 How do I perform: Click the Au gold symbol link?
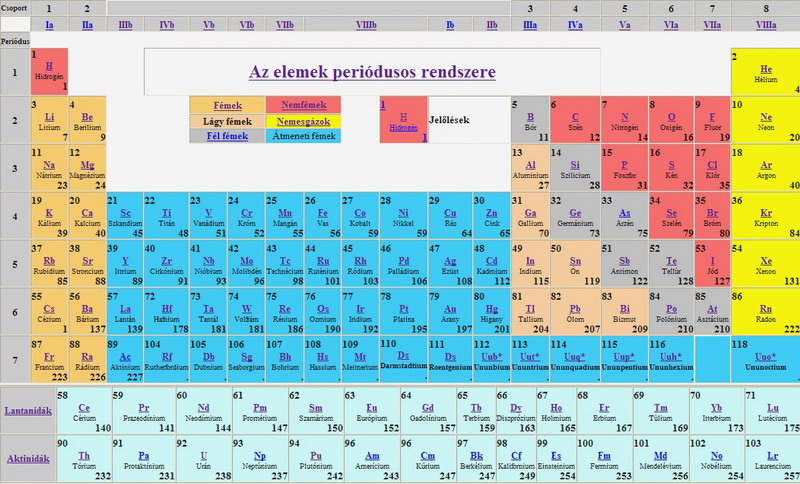(x=450, y=309)
